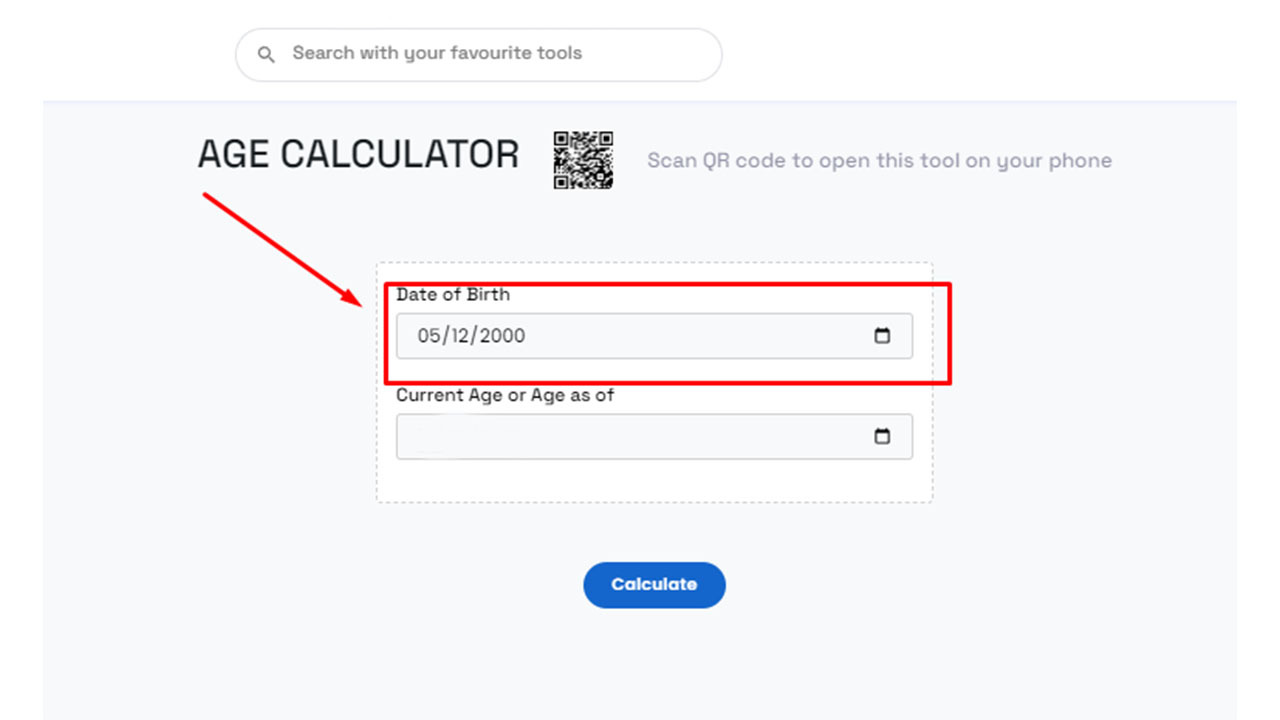Click the AGE CALCULATOR heading
Screen dimensions: 1280x720
pyautogui.click(x=358, y=153)
